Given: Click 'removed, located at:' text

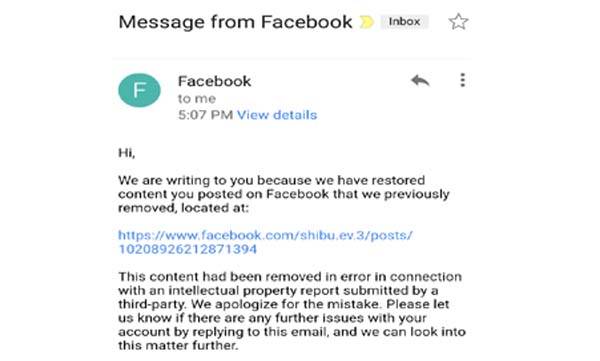Looking at the screenshot, I should pyautogui.click(x=183, y=208).
